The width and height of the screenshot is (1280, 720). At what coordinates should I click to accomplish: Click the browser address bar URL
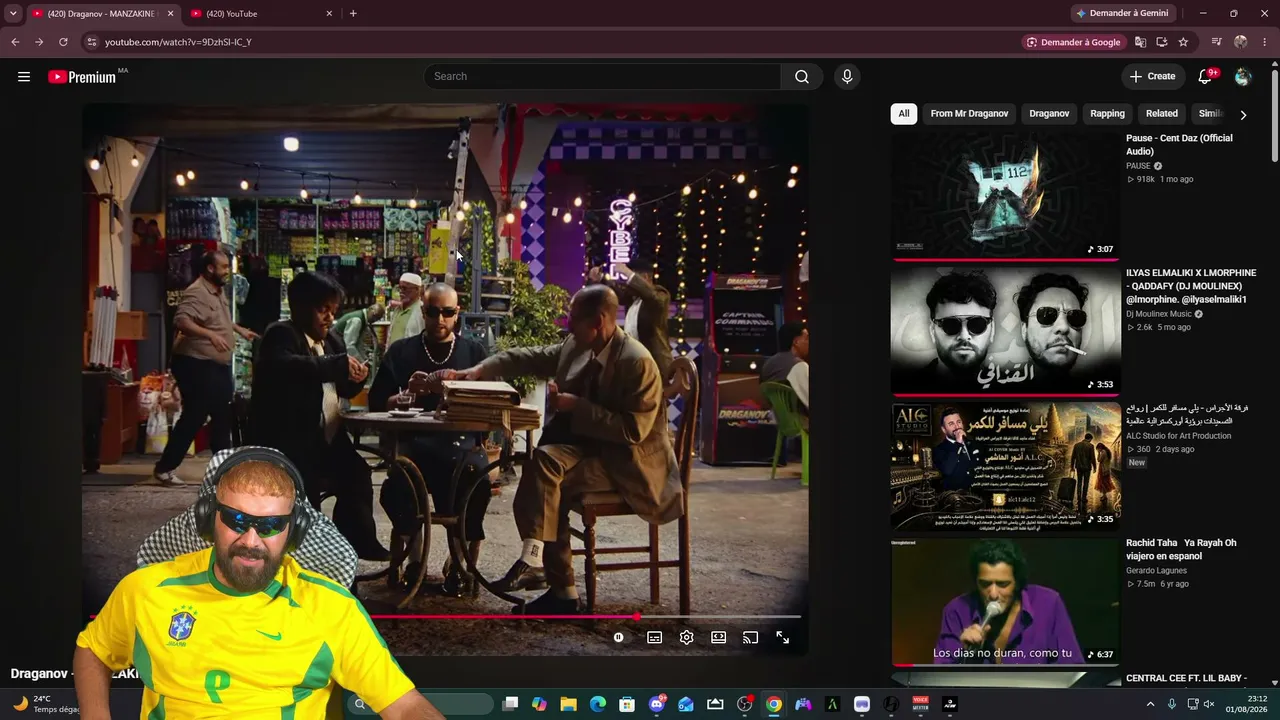178,42
